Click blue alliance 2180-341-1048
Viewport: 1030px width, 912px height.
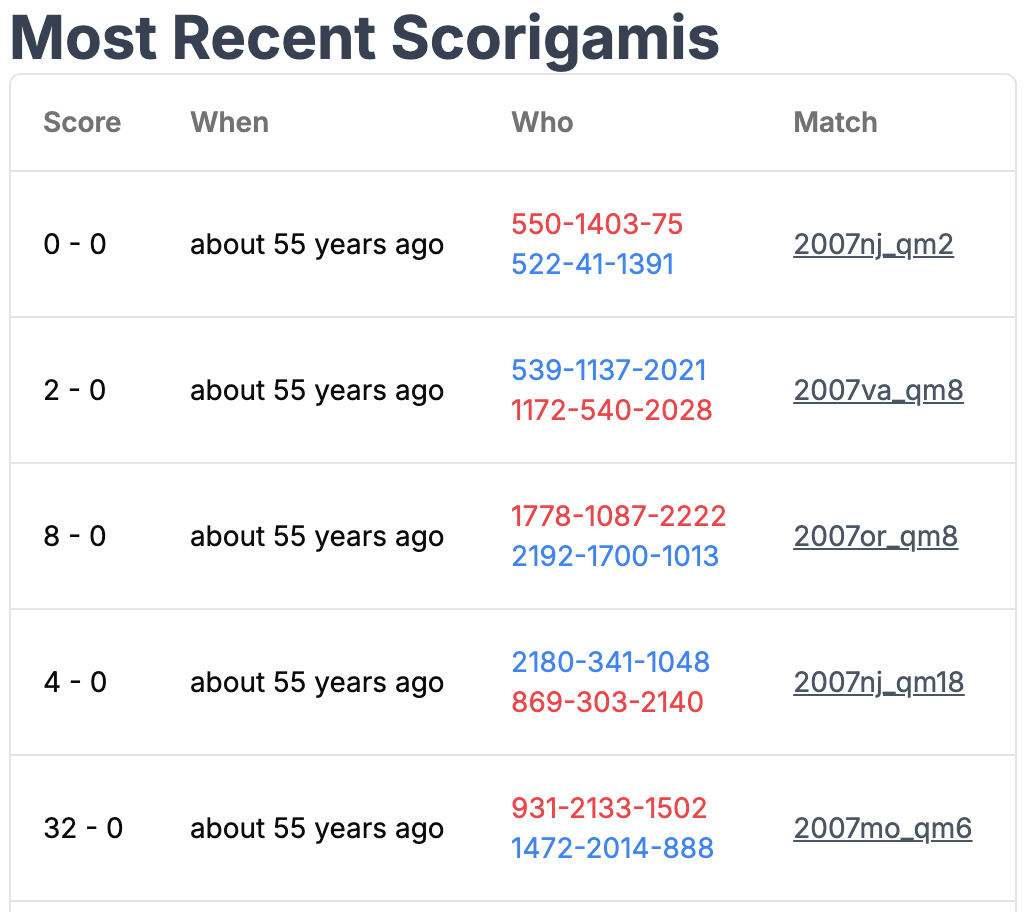point(610,662)
